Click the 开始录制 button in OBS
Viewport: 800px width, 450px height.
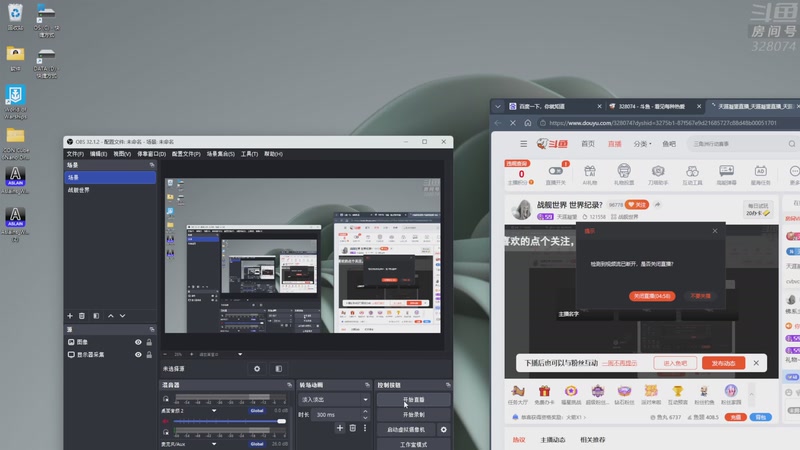pos(413,414)
